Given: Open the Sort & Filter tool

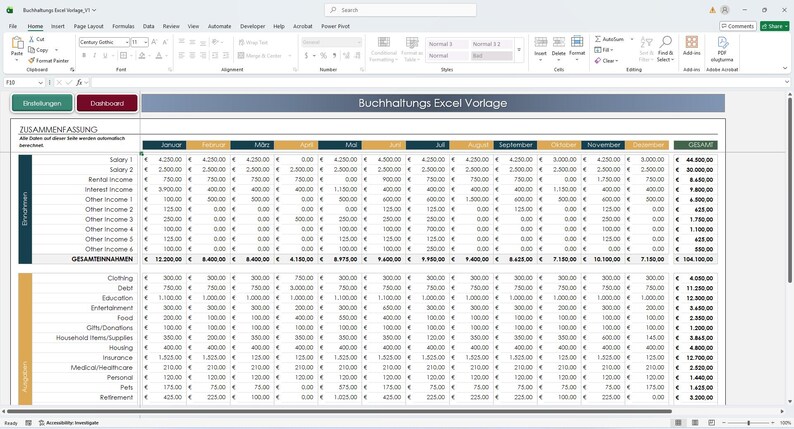Looking at the screenshot, I should click(646, 49).
